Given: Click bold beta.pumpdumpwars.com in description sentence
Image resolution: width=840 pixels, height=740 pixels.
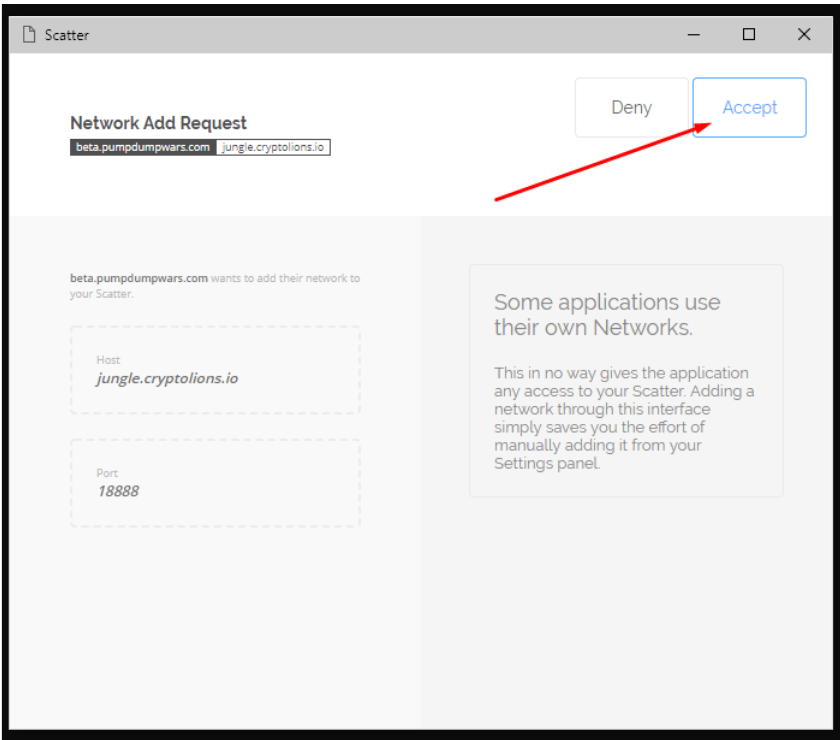Looking at the screenshot, I should [x=139, y=278].
